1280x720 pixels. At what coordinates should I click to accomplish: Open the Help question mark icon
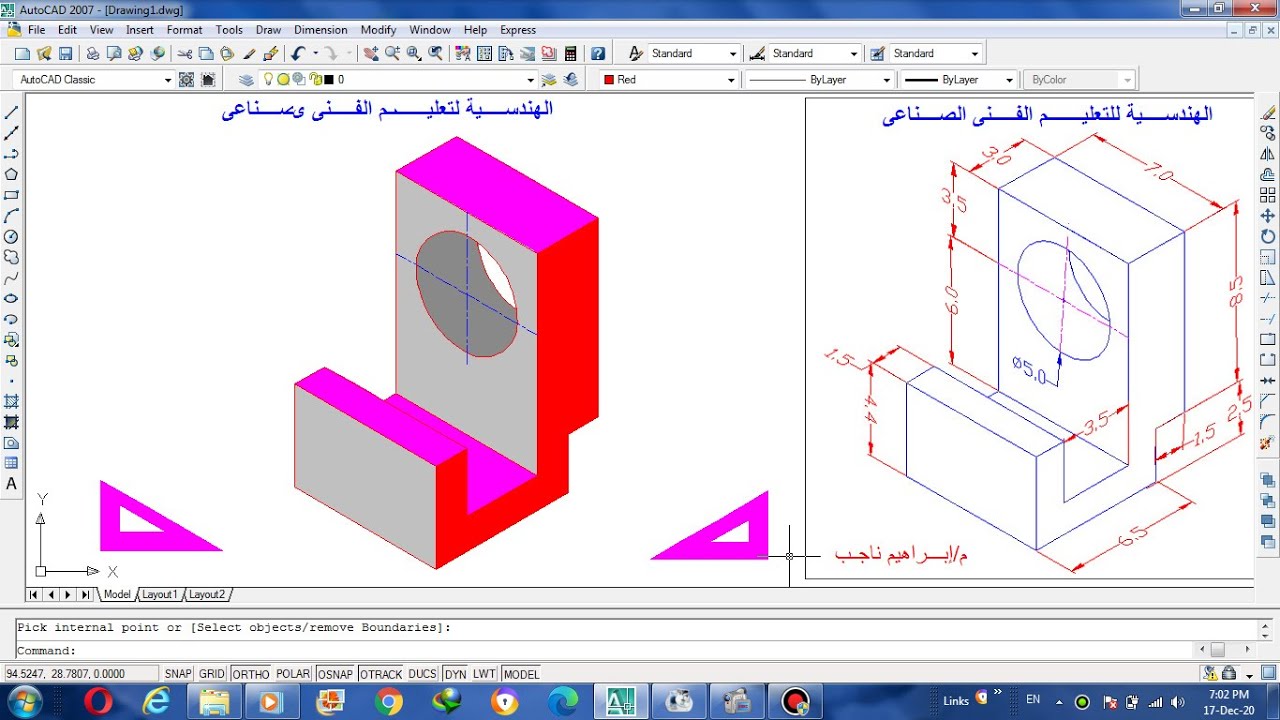point(598,53)
